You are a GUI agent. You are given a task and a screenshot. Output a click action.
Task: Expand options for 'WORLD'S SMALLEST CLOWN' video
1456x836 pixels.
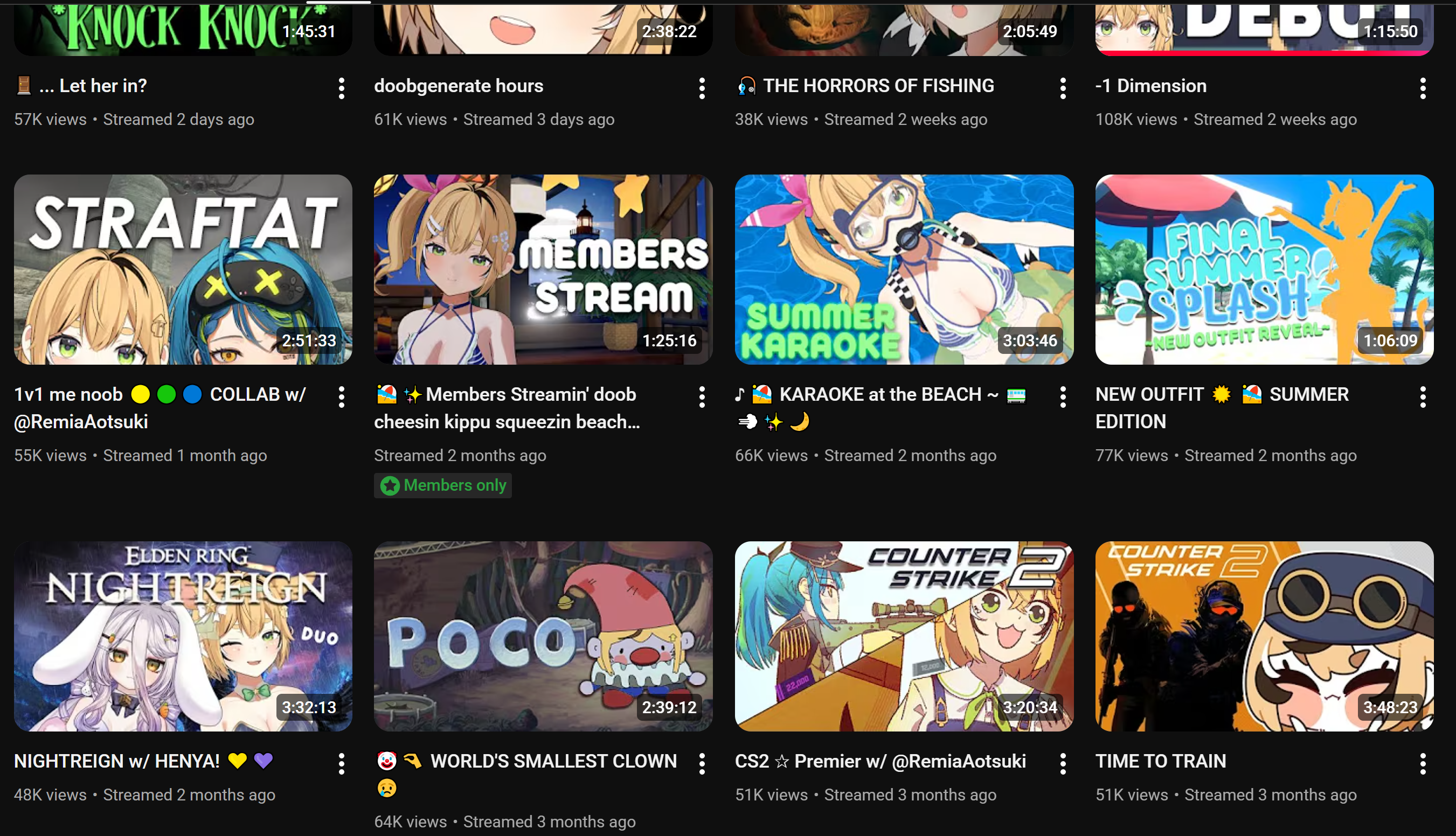[x=702, y=764]
